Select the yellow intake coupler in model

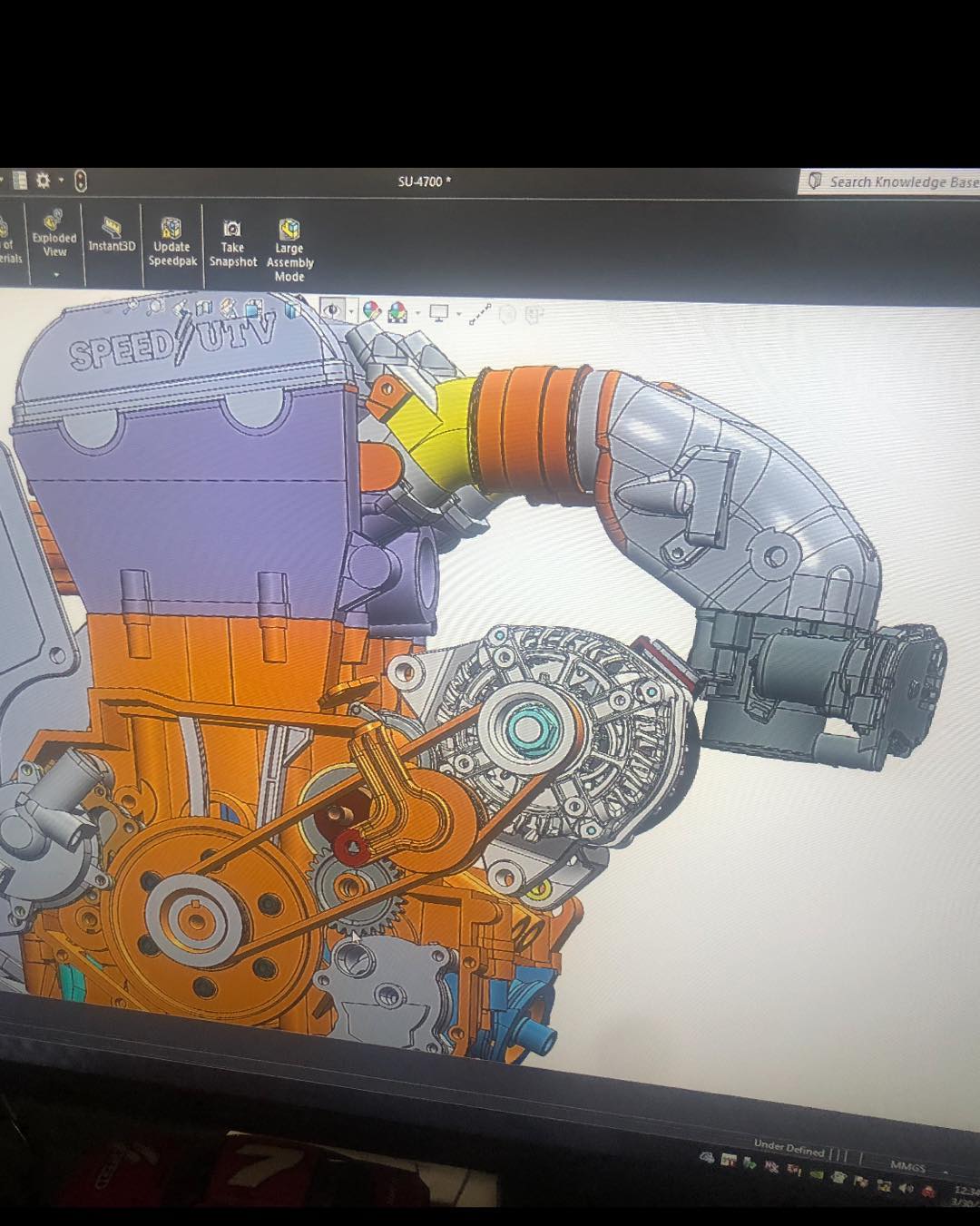click(445, 434)
